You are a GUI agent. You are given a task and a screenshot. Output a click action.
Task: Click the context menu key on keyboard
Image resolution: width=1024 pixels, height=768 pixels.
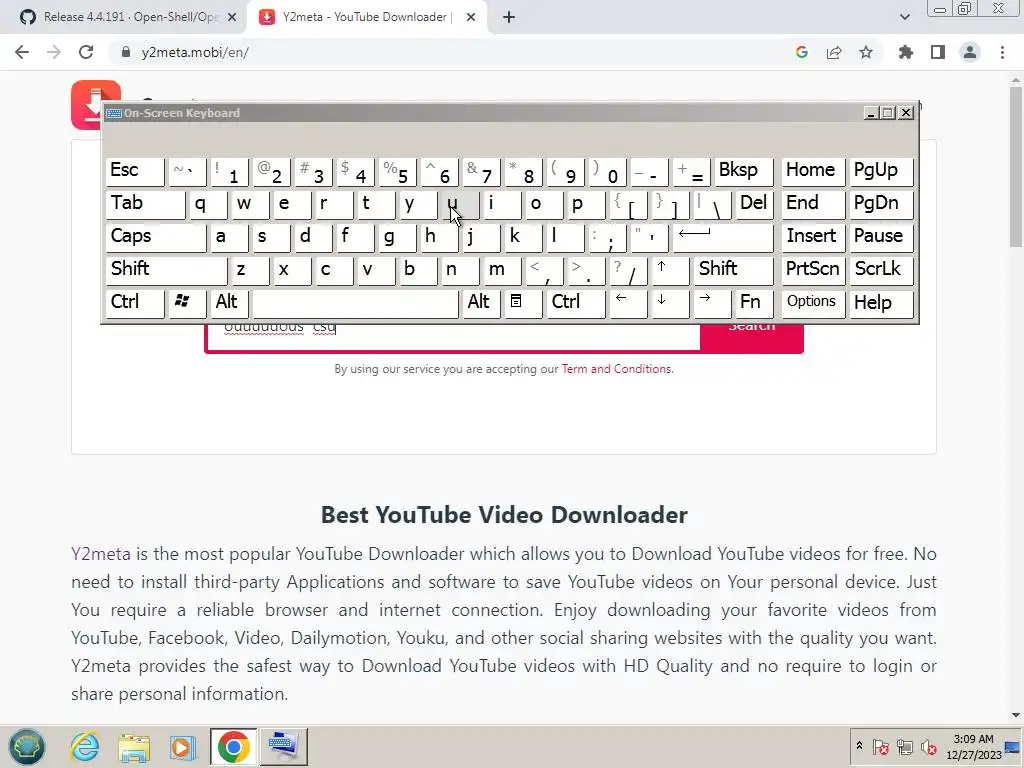click(523, 303)
